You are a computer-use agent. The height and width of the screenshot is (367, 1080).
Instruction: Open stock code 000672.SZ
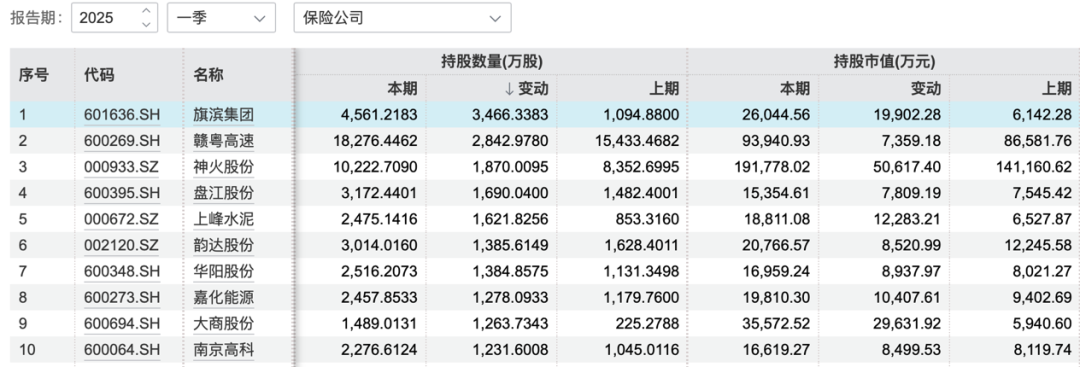[121, 220]
